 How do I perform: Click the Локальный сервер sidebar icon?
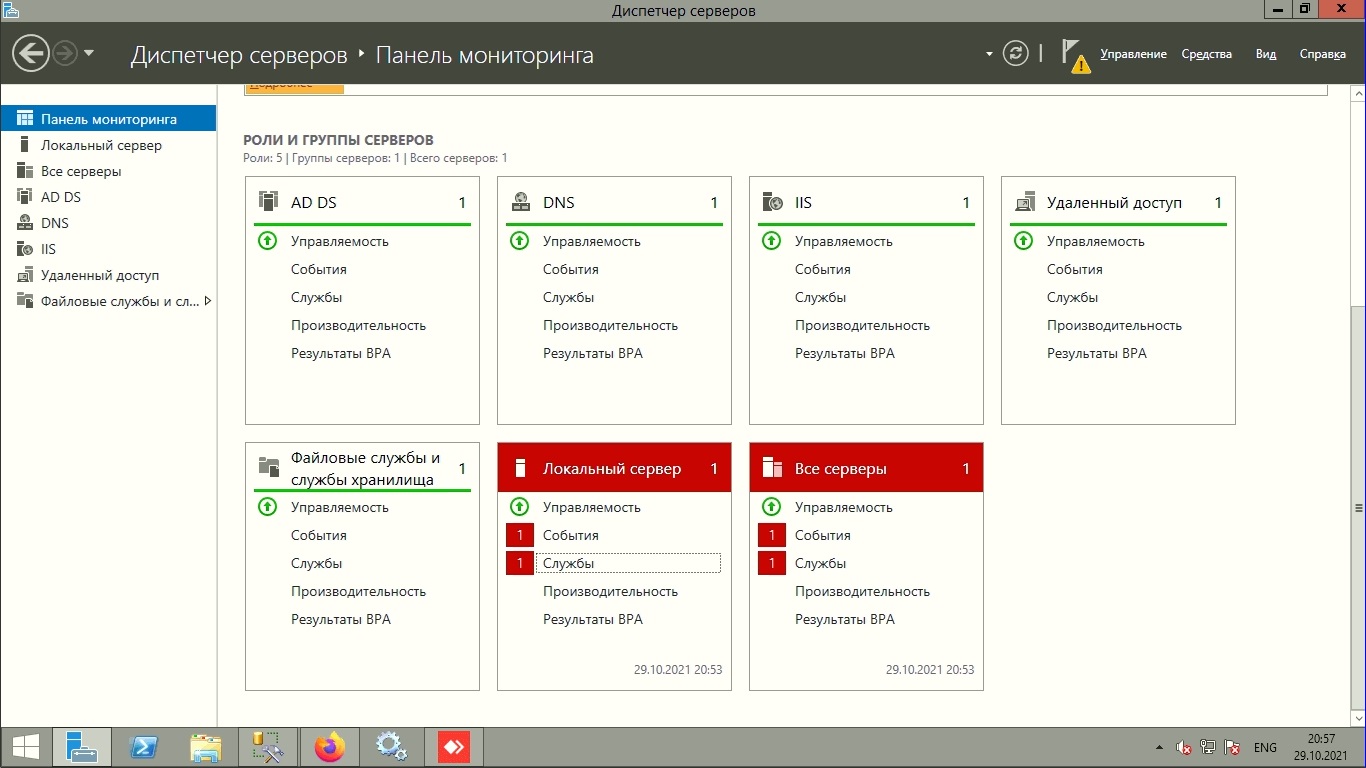pyautogui.click(x=25, y=145)
